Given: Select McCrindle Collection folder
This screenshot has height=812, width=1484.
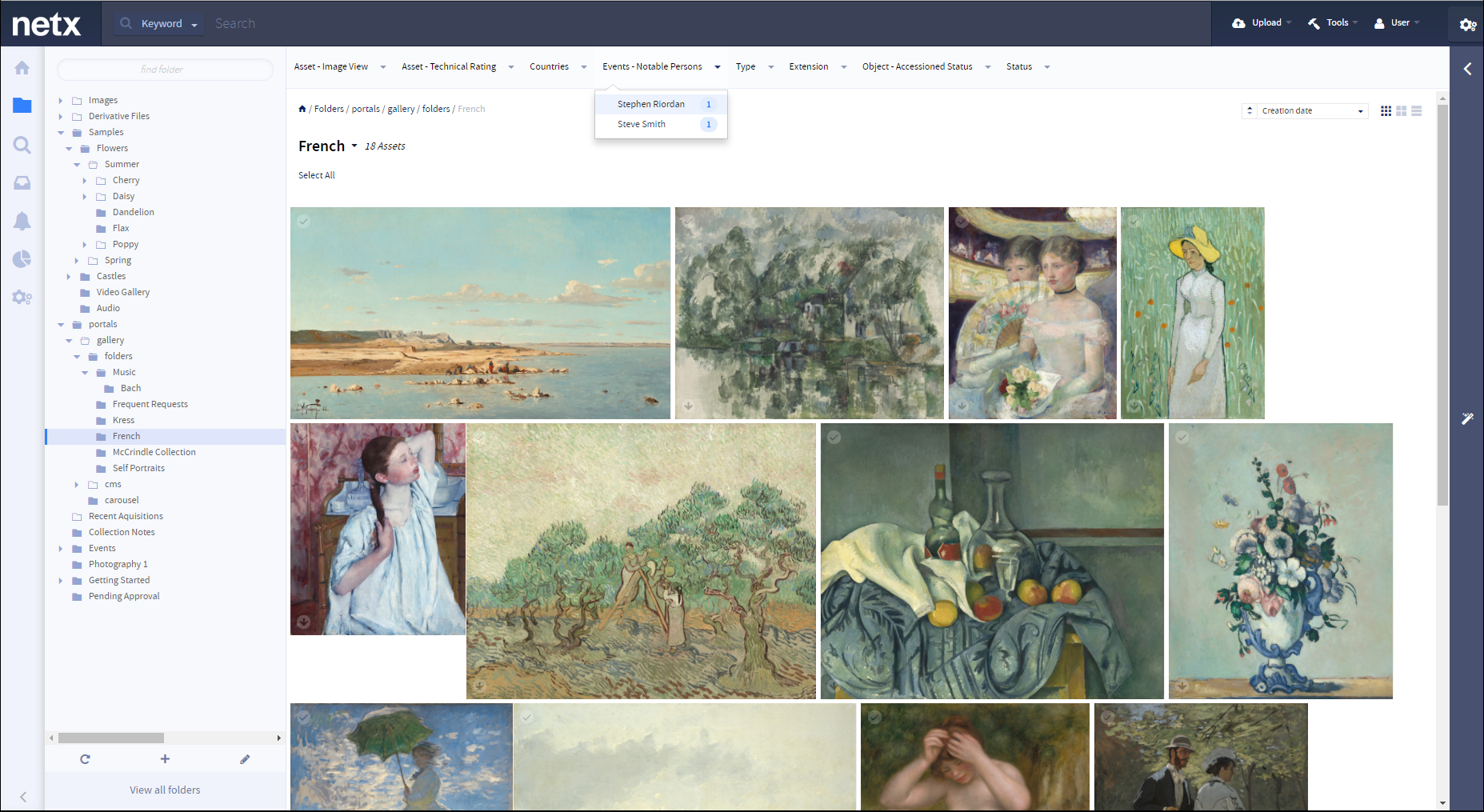Looking at the screenshot, I should click(x=154, y=453).
